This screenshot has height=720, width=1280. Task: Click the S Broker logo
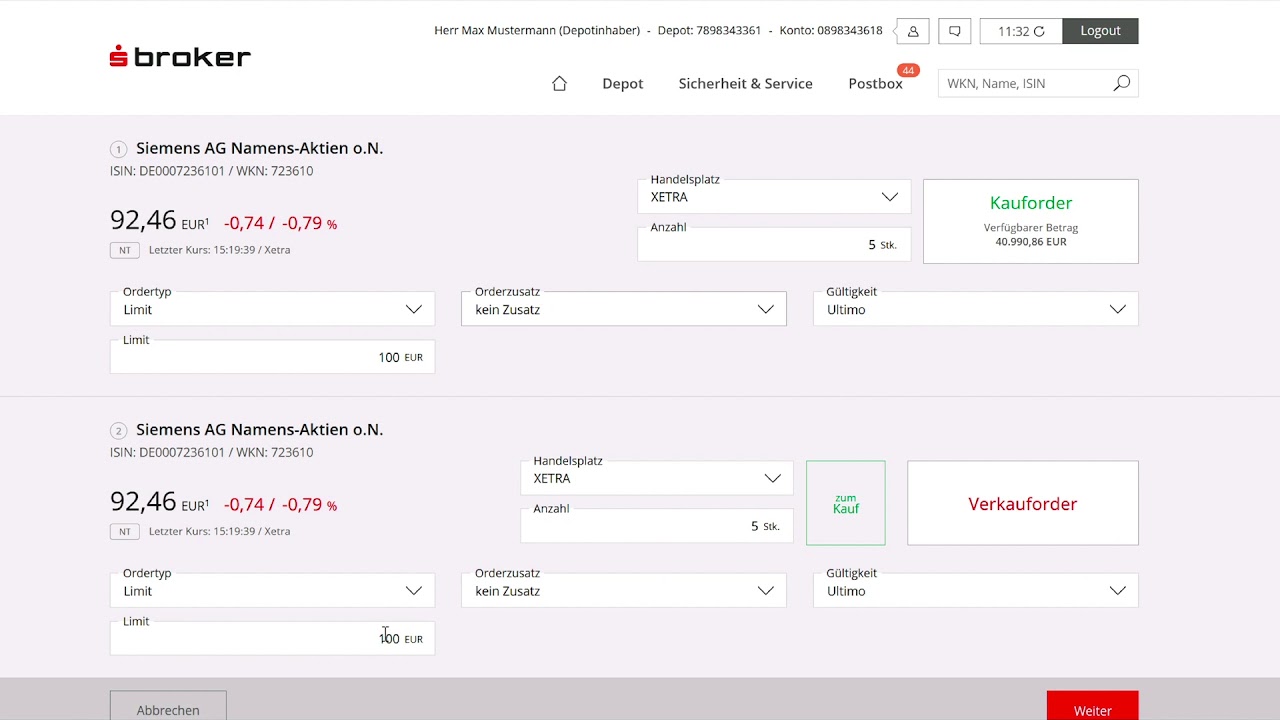tap(180, 57)
